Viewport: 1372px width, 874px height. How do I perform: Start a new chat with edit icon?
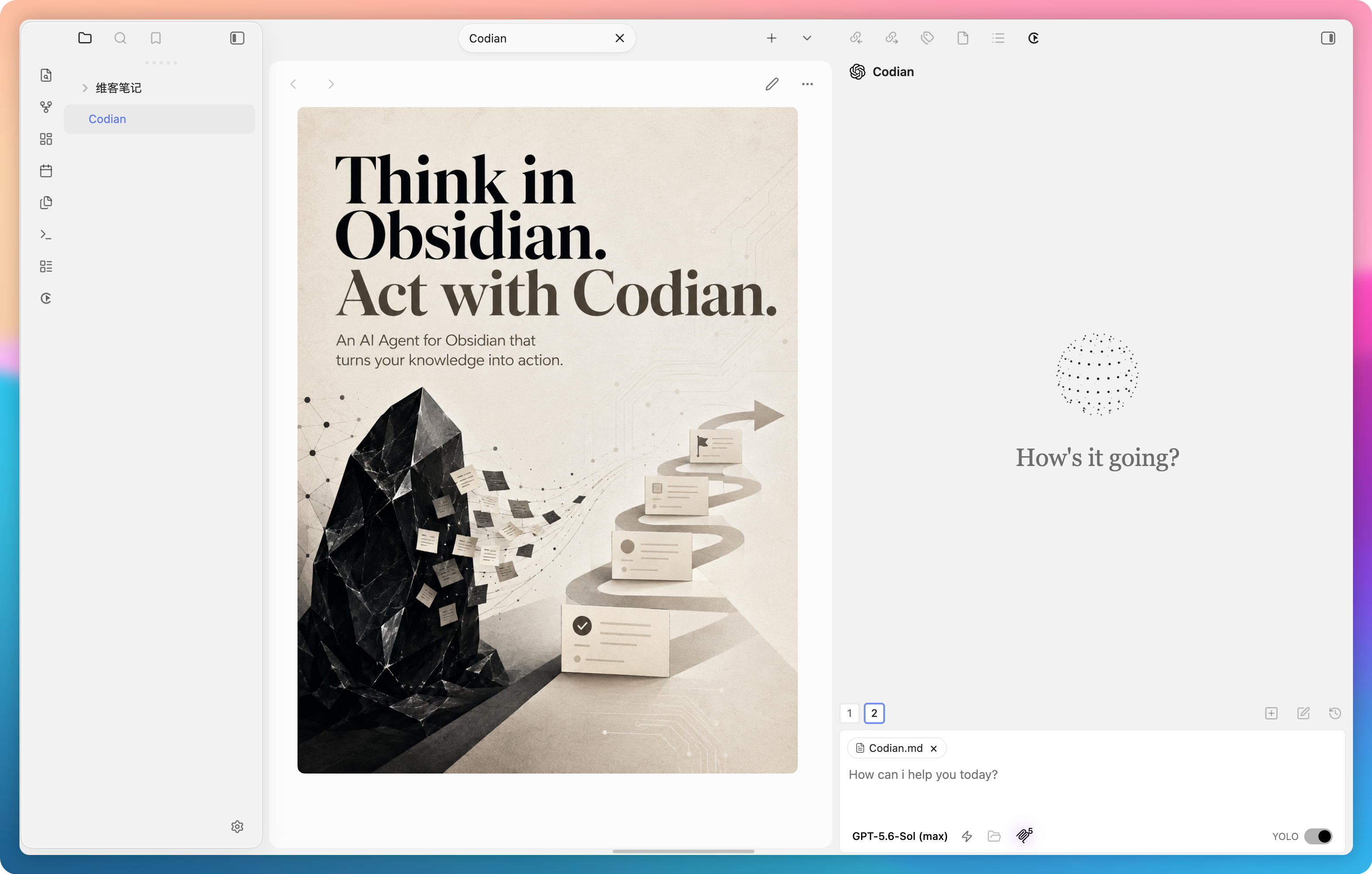(1303, 713)
